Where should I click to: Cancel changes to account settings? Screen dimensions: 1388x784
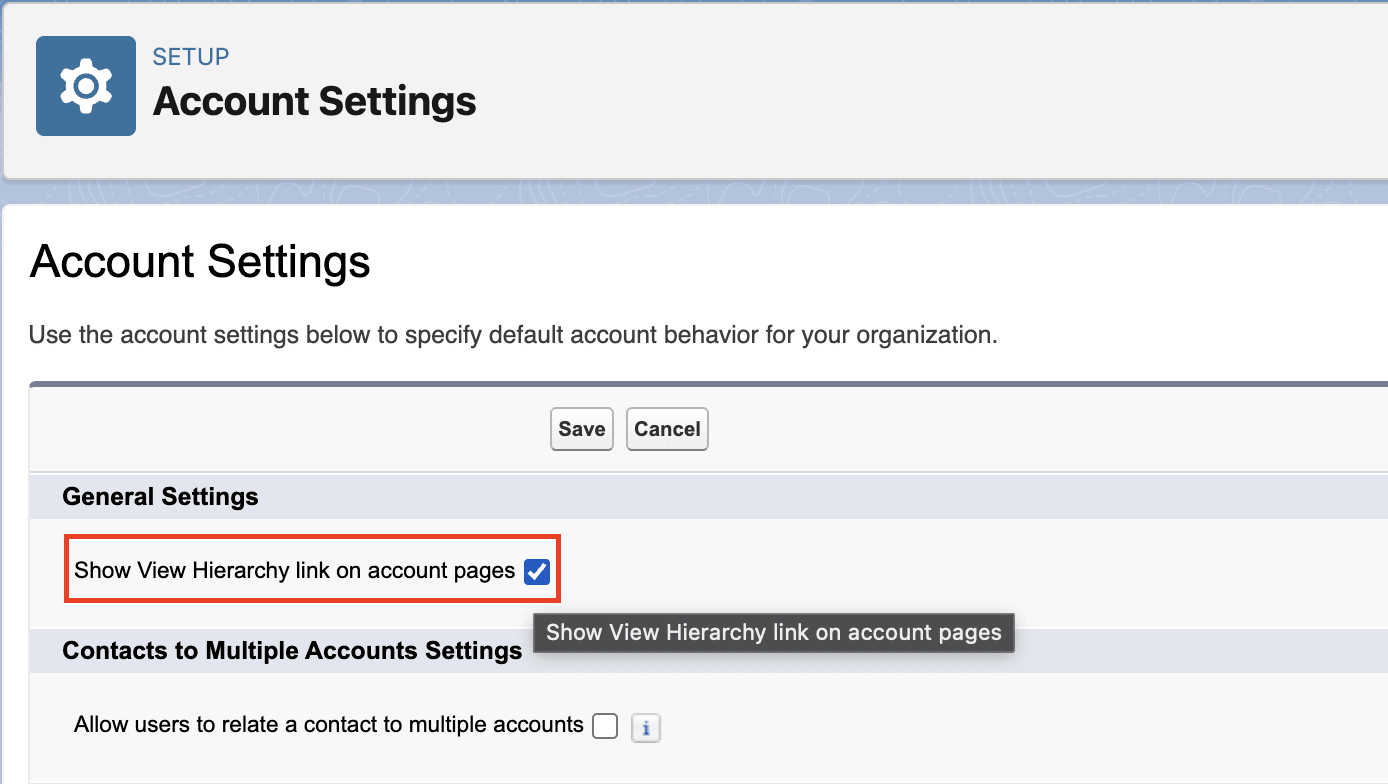[667, 428]
